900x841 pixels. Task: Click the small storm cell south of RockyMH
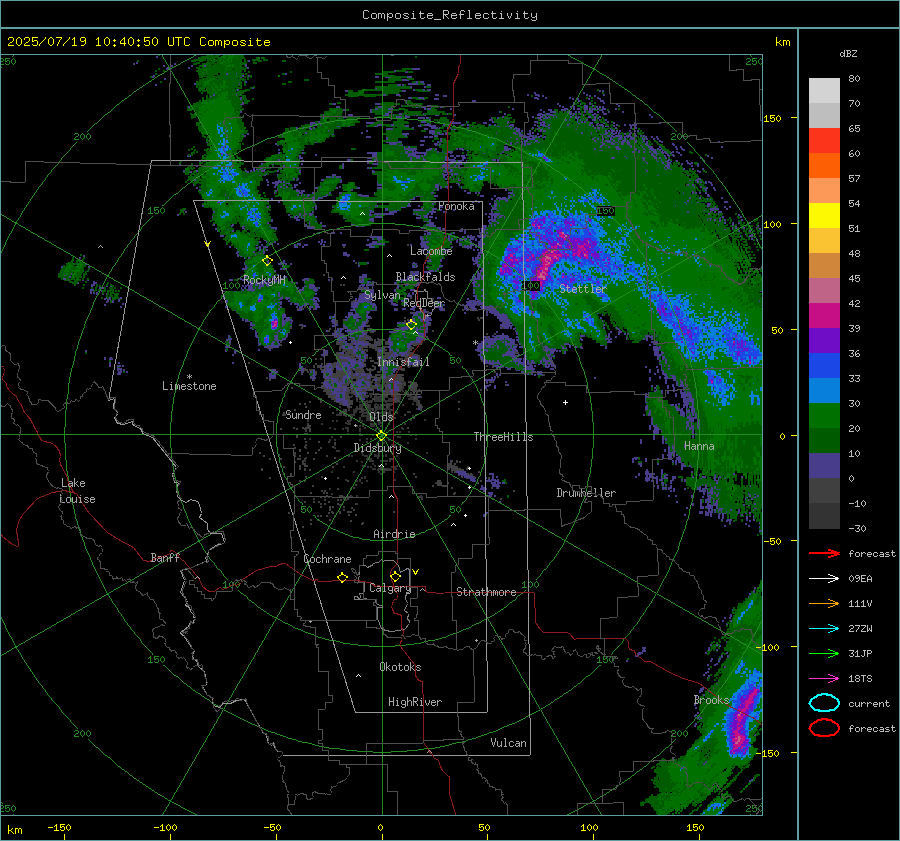(x=274, y=323)
